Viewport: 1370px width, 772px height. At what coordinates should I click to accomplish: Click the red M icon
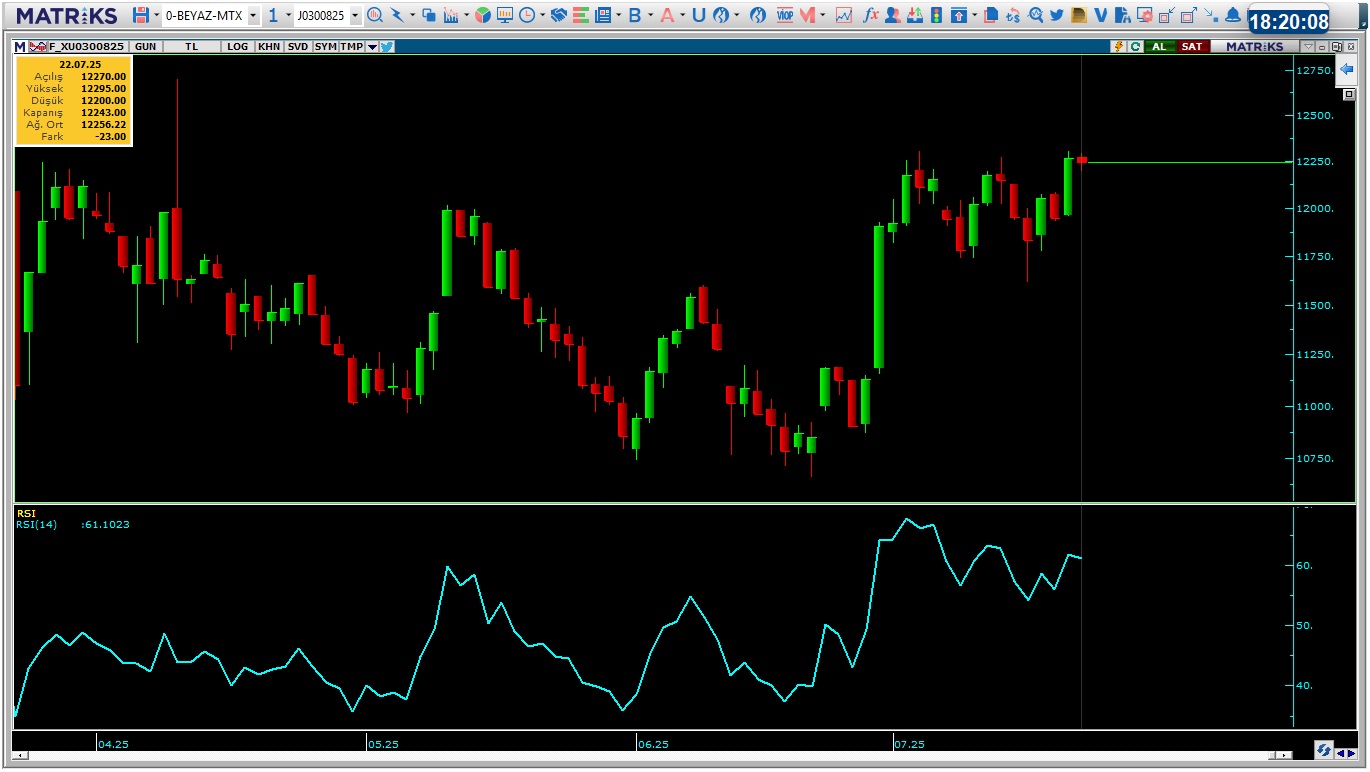807,15
